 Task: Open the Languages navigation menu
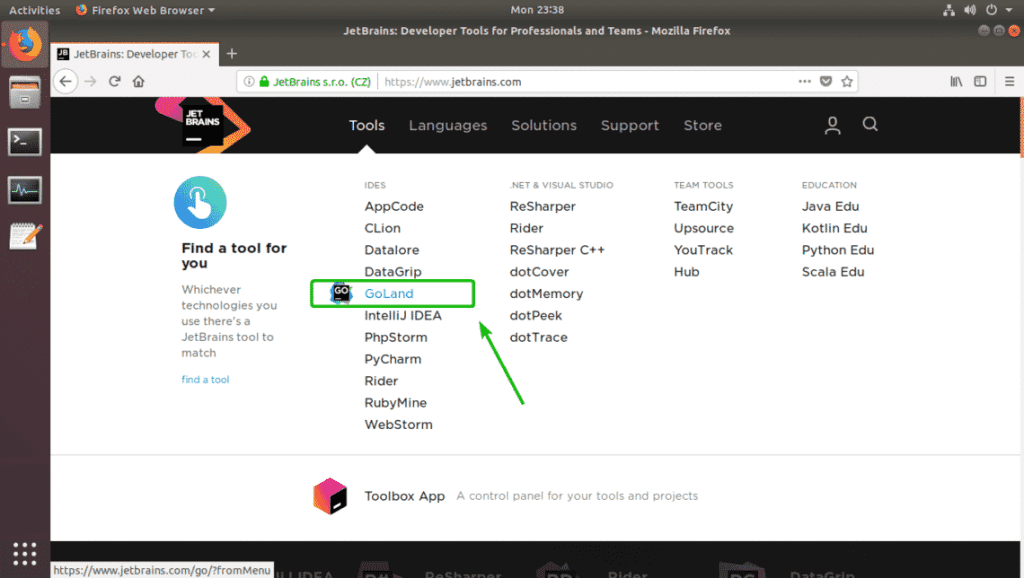(448, 125)
